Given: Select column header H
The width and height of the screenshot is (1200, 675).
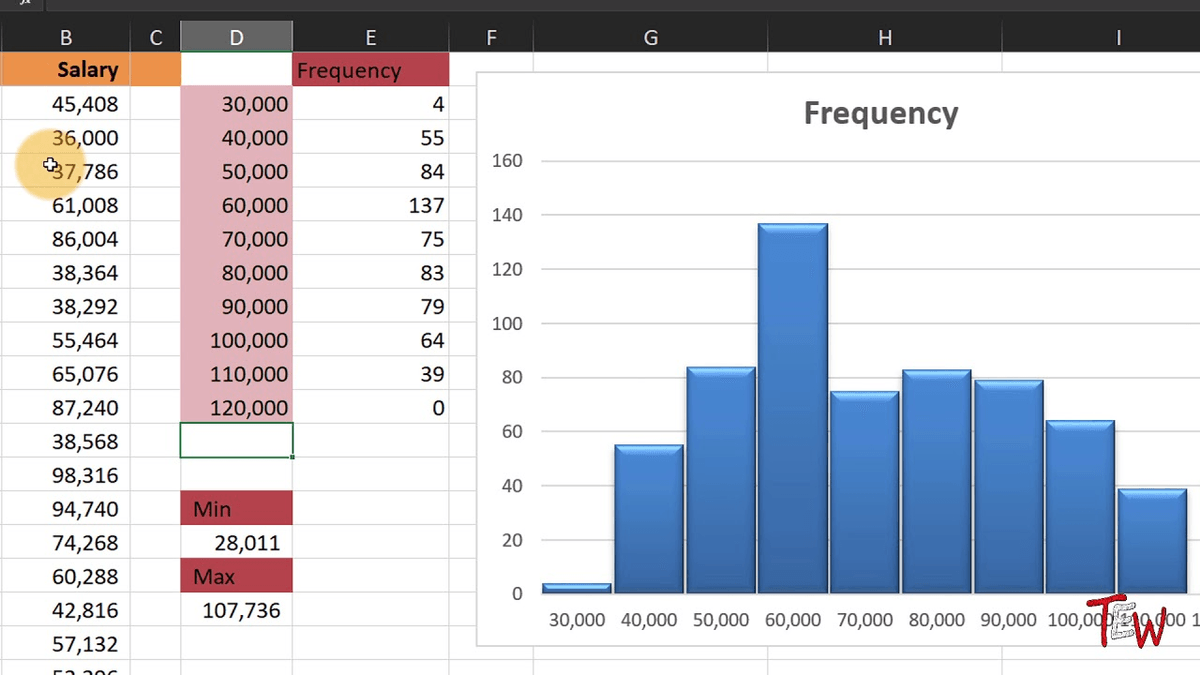Looking at the screenshot, I should pos(884,37).
